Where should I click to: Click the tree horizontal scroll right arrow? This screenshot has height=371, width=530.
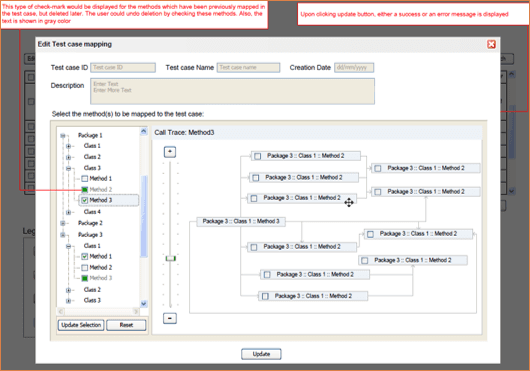pos(136,311)
